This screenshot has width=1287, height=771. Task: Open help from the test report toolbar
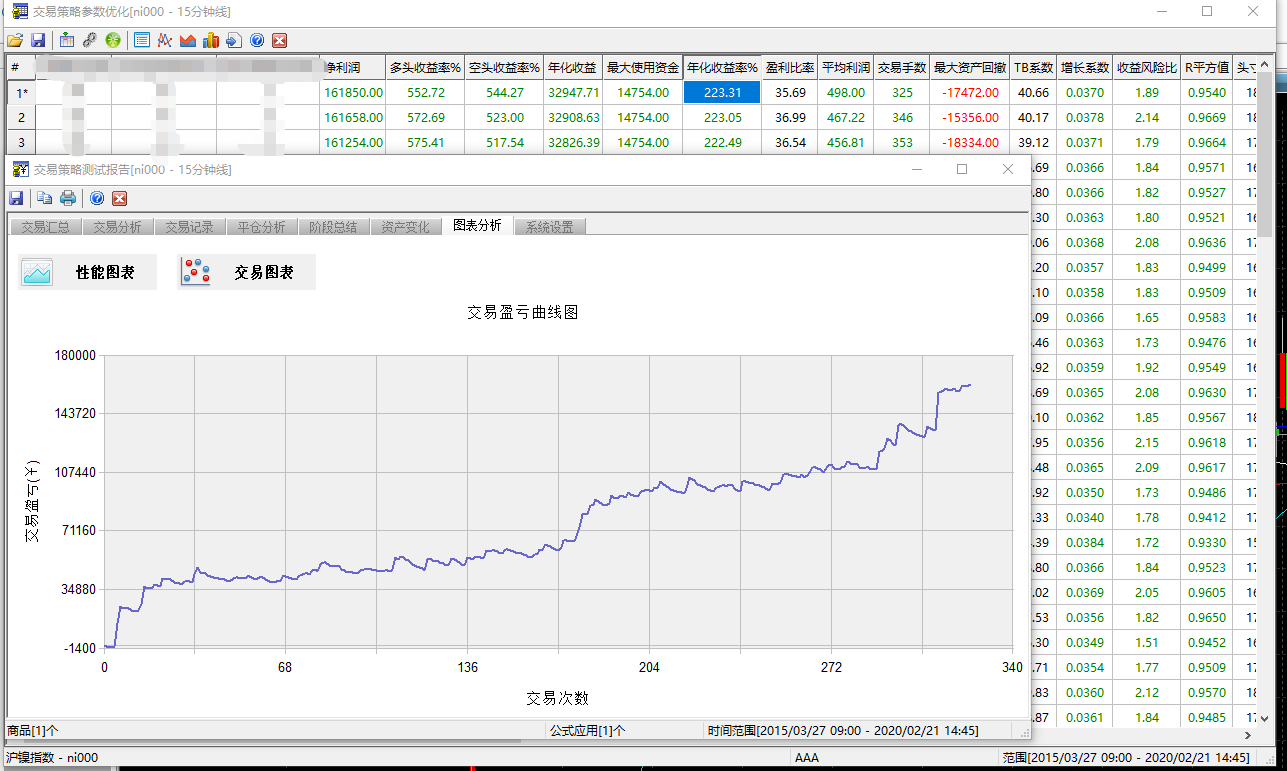[x=97, y=198]
